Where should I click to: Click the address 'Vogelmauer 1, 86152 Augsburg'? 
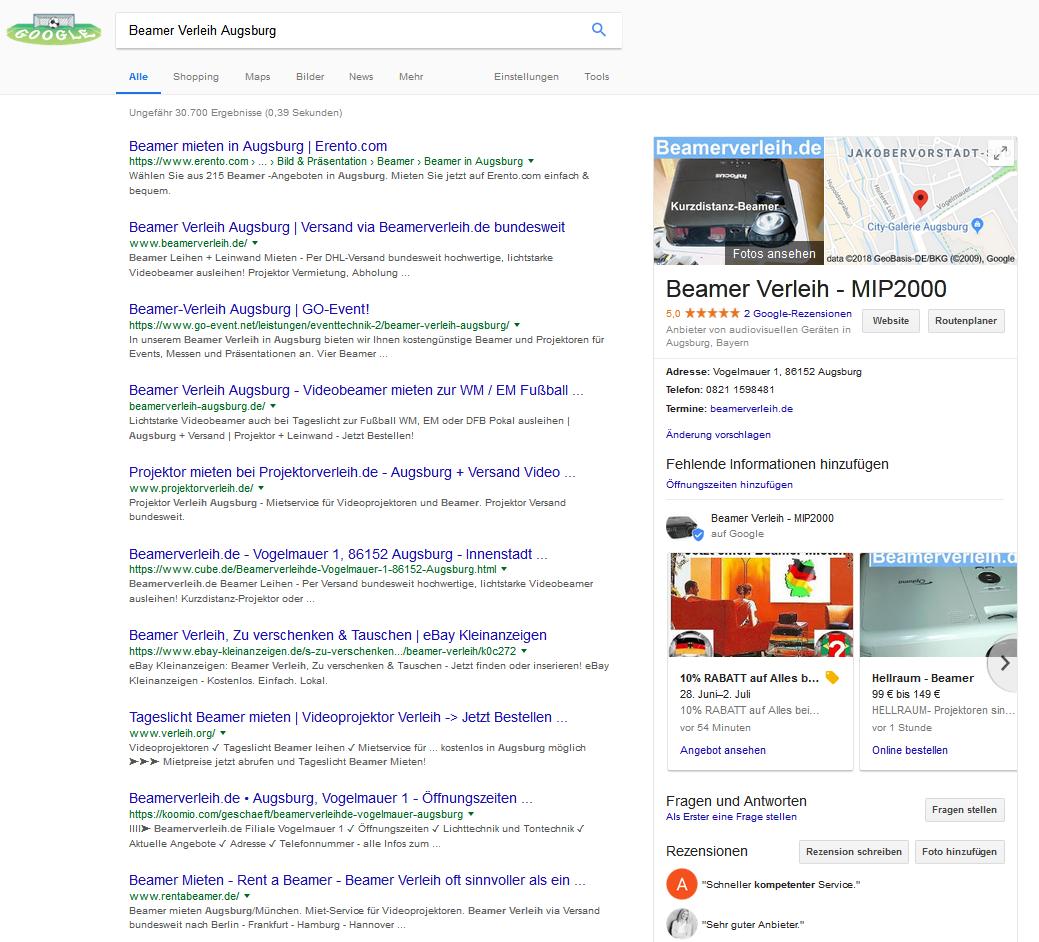tap(787, 372)
